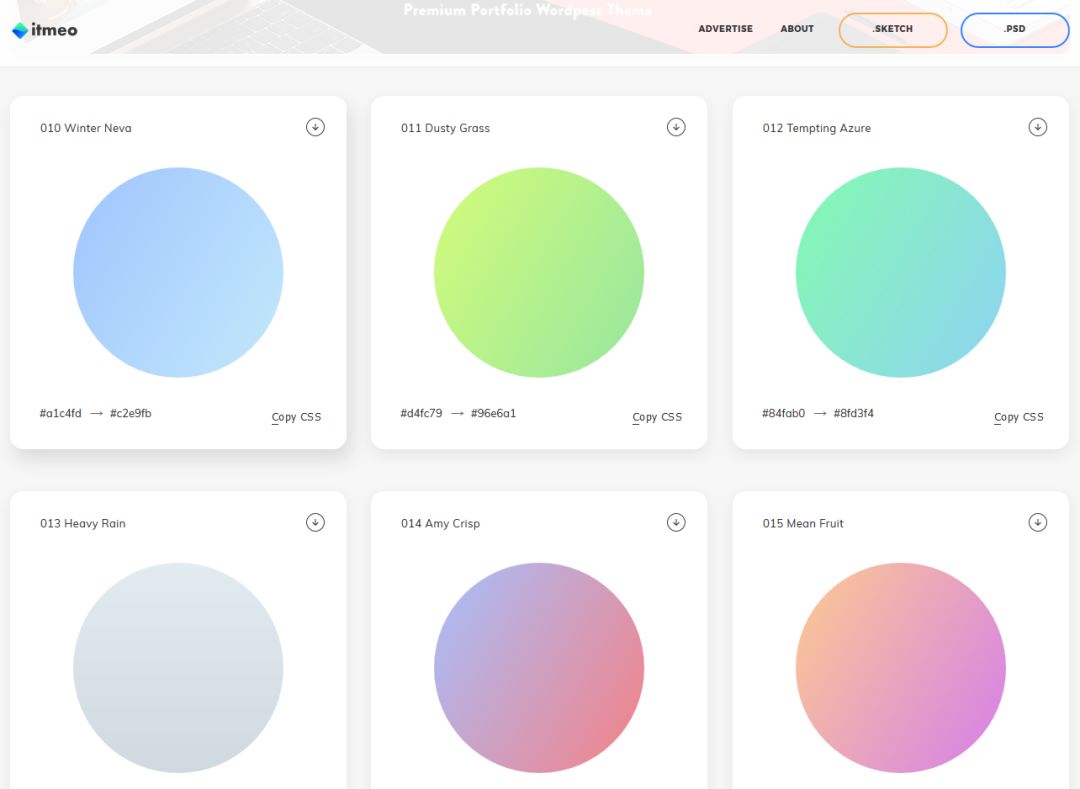Select the Dusty Grass green gradient circle
Image resolution: width=1080 pixels, height=789 pixels.
coord(539,273)
